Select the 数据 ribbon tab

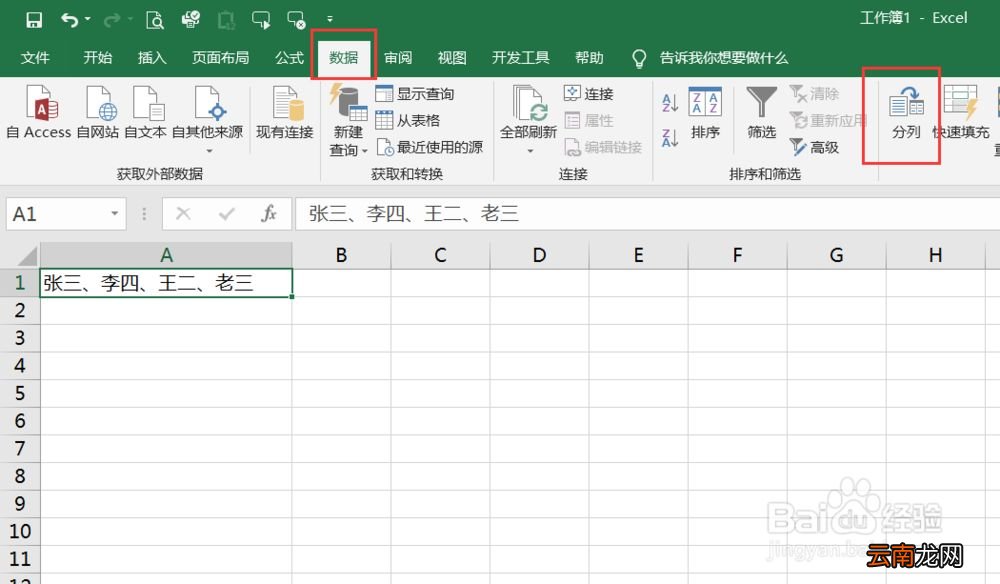click(344, 58)
